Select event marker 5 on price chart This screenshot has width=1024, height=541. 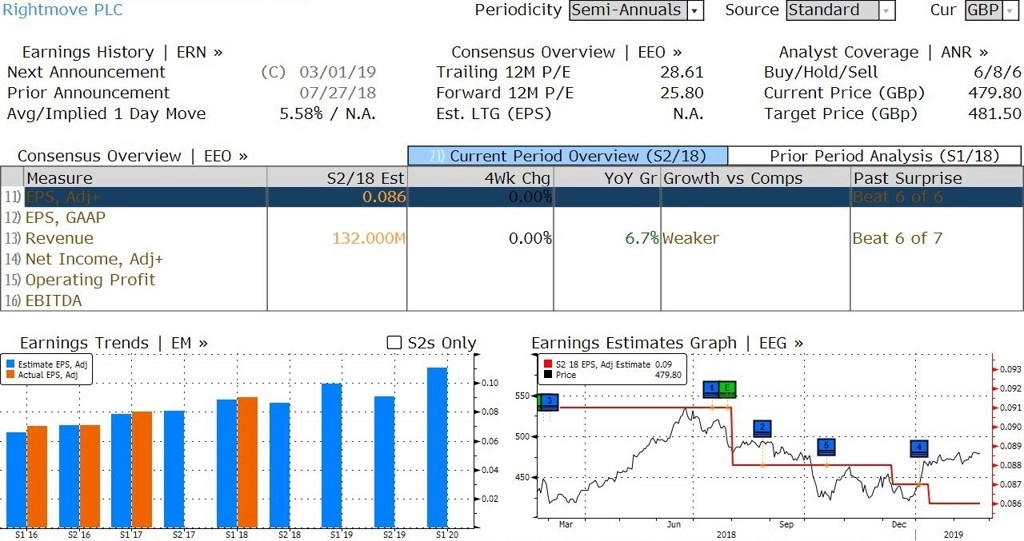tap(826, 446)
